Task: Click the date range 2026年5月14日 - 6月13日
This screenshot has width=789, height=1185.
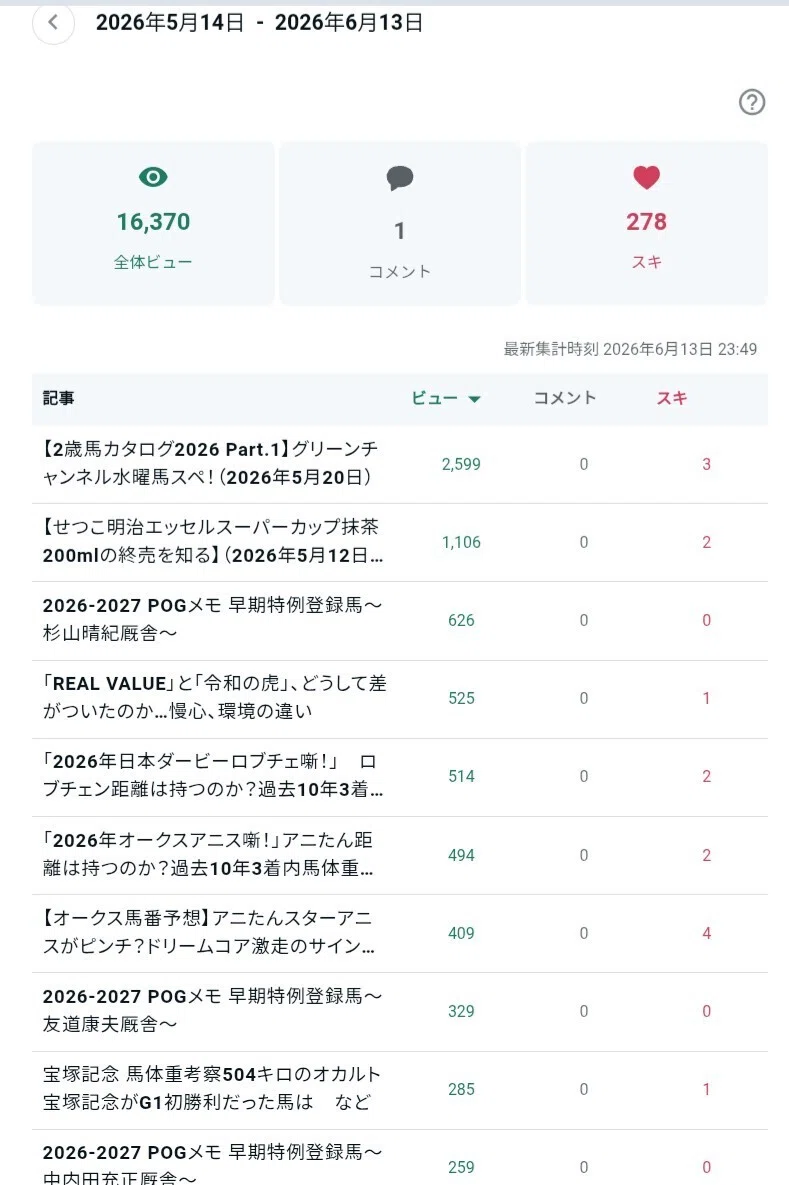Action: (259, 23)
